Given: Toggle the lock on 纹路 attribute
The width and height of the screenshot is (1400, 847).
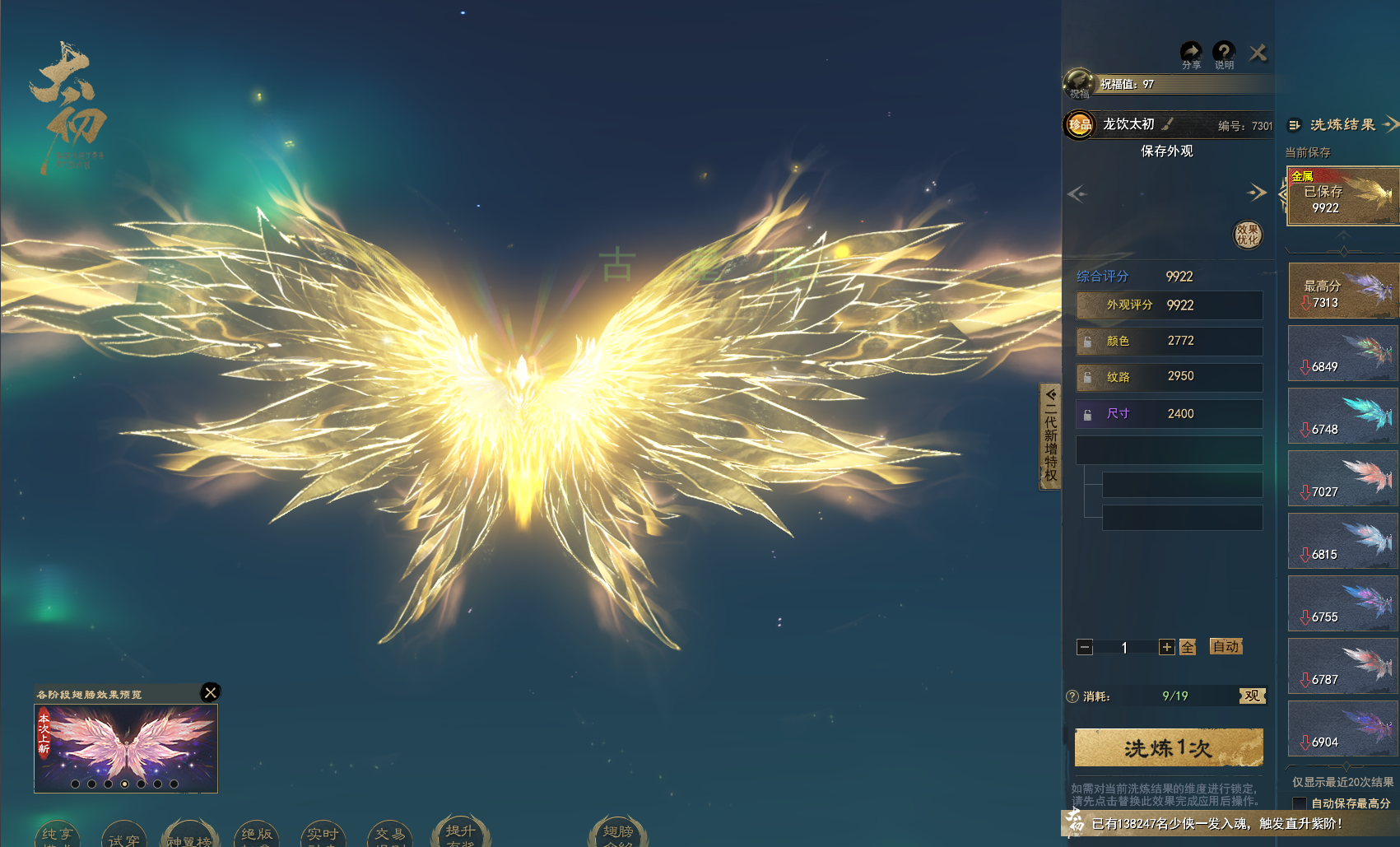Looking at the screenshot, I should (1088, 378).
